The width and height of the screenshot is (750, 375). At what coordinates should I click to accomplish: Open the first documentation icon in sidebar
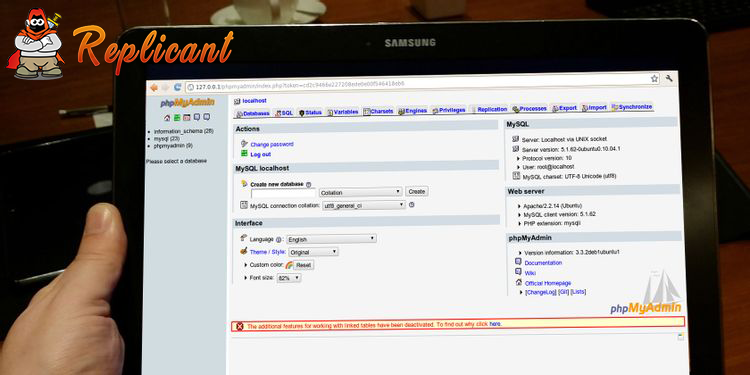pyautogui.click(x=197, y=117)
